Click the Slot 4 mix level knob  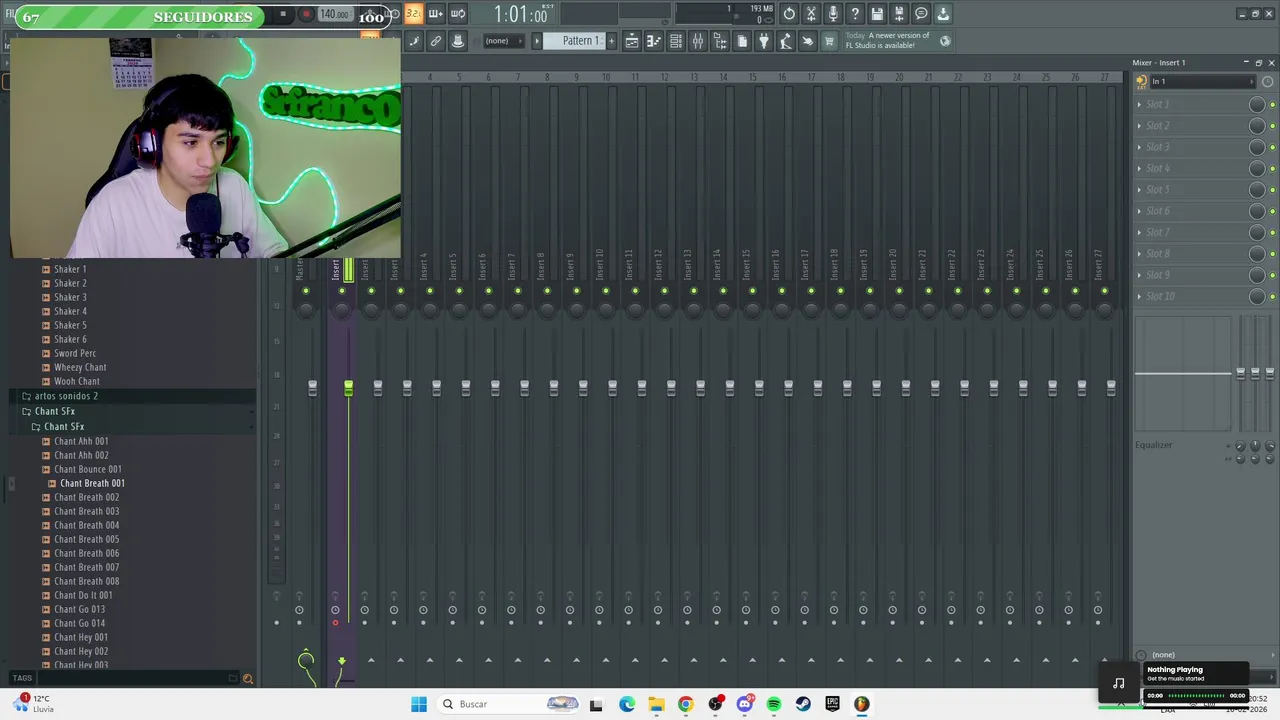pyautogui.click(x=1257, y=168)
